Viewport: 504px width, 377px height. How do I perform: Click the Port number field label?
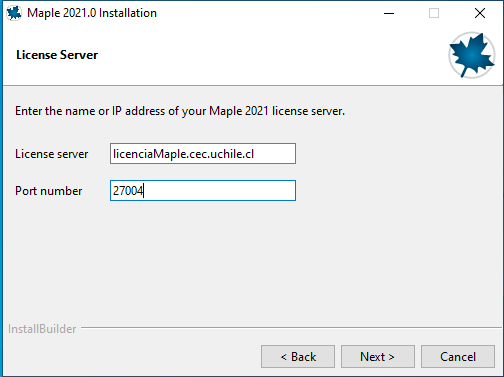[x=49, y=191]
